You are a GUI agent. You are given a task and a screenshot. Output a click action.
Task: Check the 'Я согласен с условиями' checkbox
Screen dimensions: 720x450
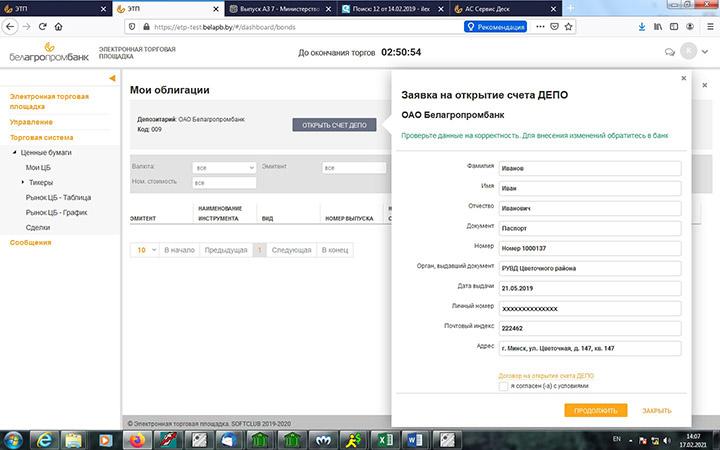(x=503, y=385)
